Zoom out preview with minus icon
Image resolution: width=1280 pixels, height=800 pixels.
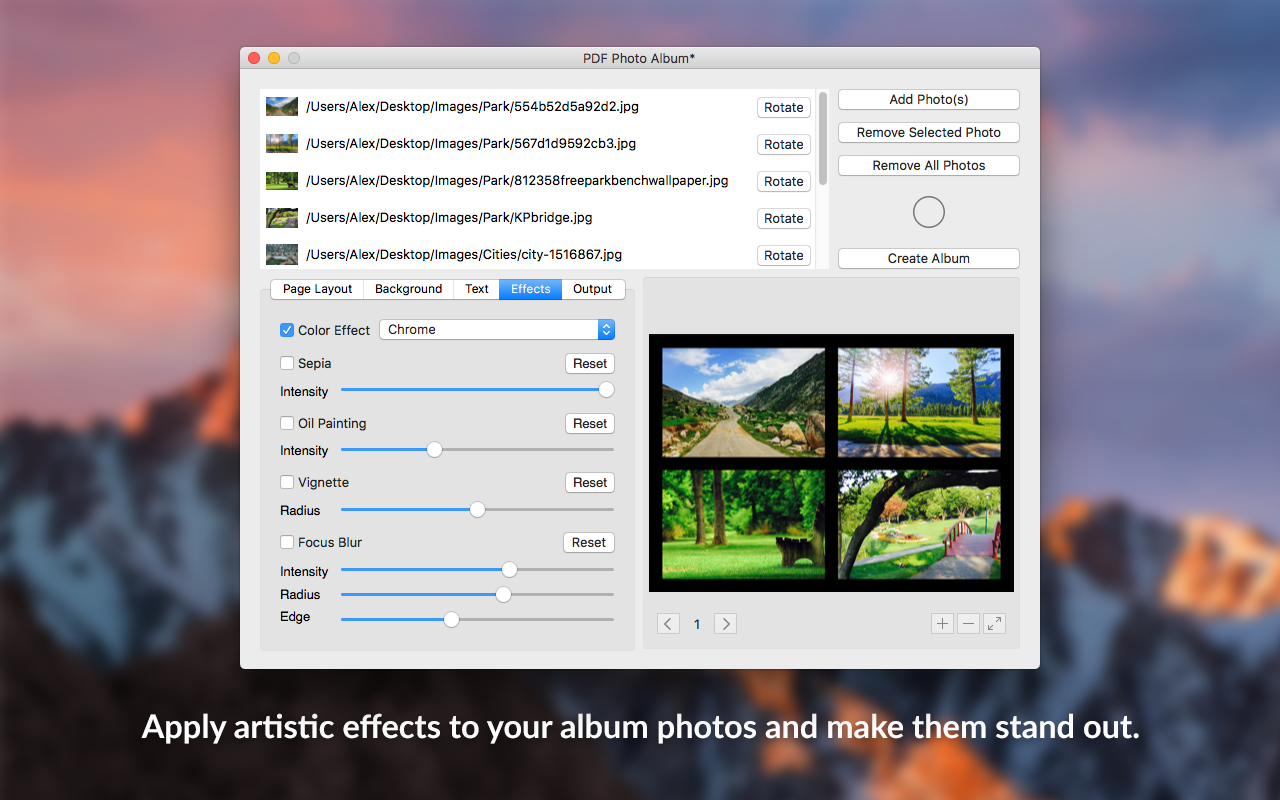pyautogui.click(x=968, y=624)
